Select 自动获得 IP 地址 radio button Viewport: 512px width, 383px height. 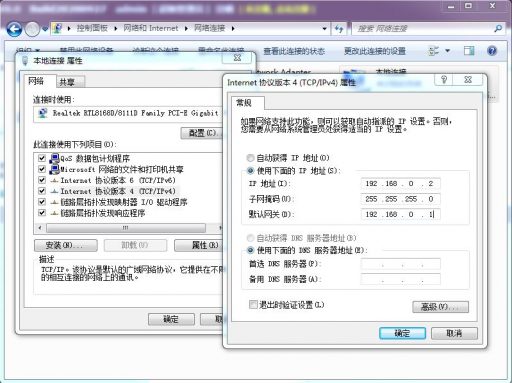pyautogui.click(x=250, y=158)
